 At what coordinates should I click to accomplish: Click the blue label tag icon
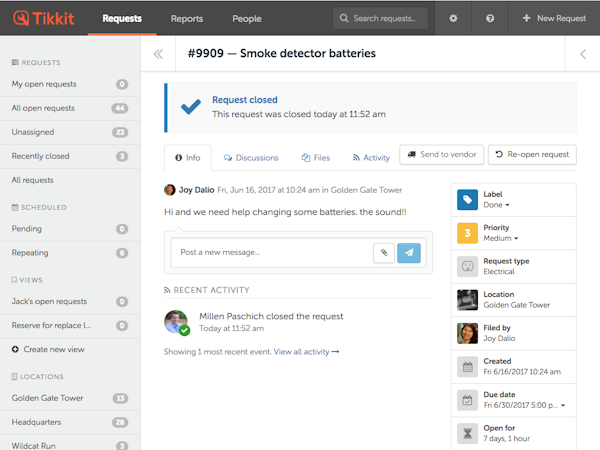[467, 200]
